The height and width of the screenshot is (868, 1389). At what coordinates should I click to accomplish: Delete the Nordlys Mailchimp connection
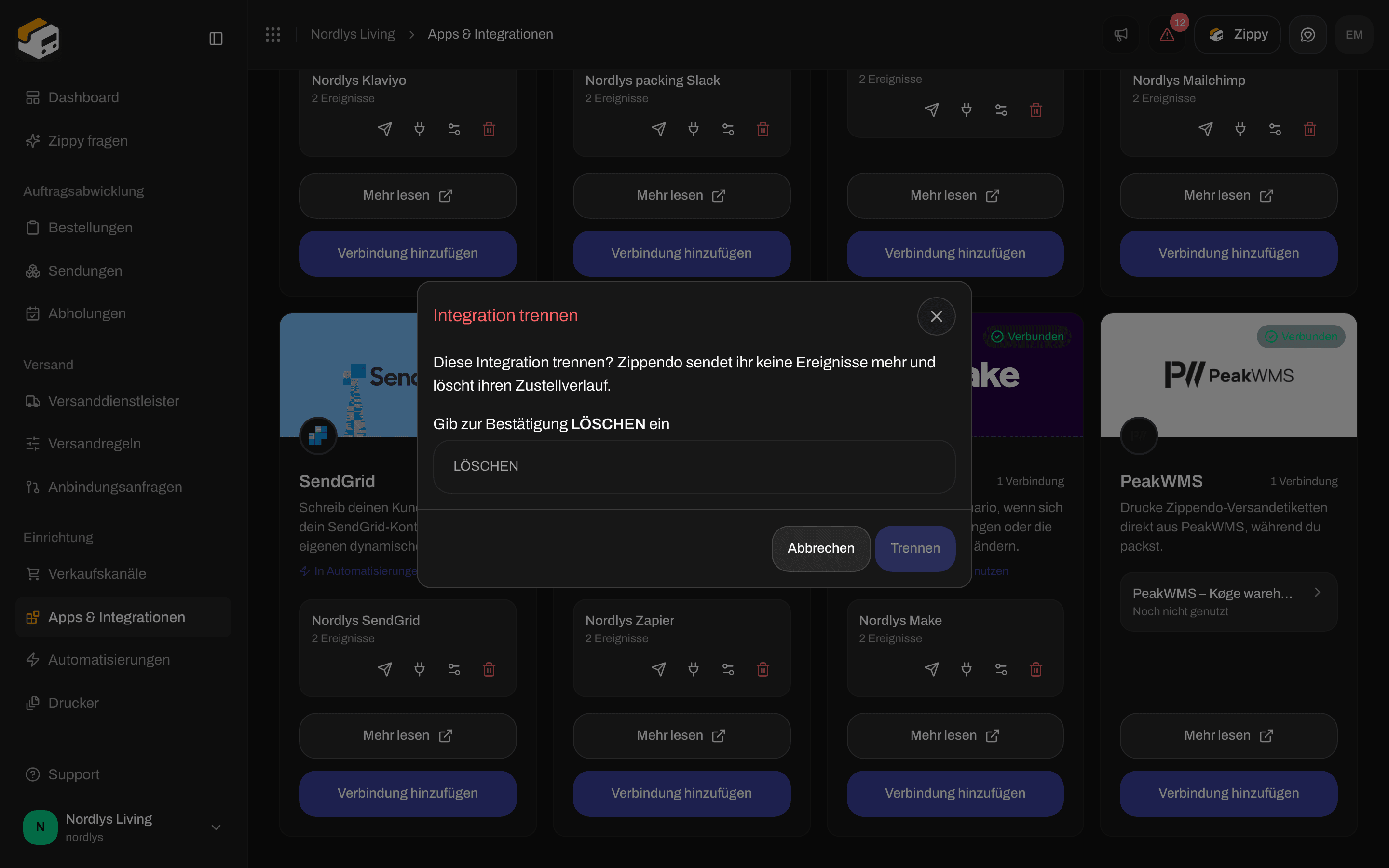point(1310,129)
